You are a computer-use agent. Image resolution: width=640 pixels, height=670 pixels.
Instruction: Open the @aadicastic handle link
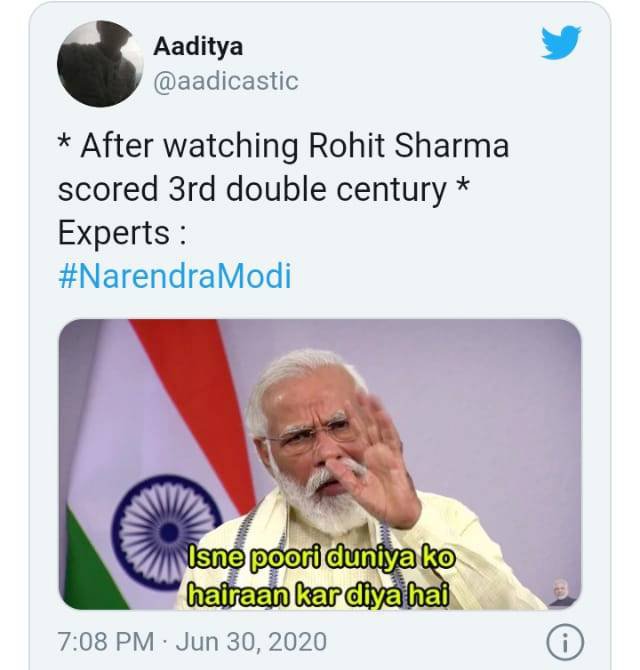pos(226,81)
